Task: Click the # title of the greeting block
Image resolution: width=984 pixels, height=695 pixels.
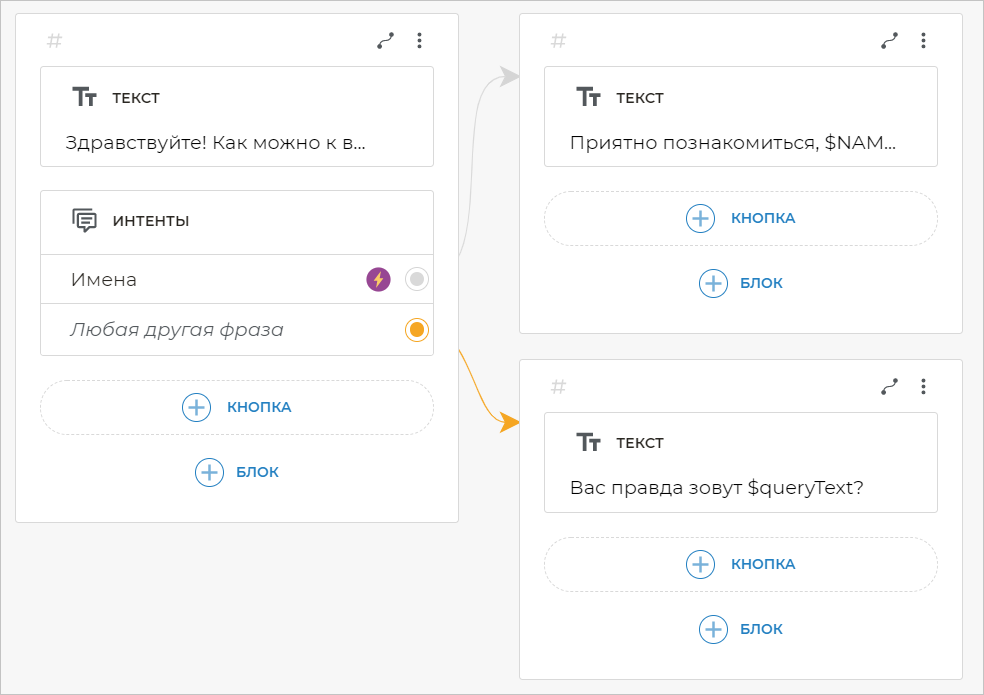Action: [x=55, y=41]
